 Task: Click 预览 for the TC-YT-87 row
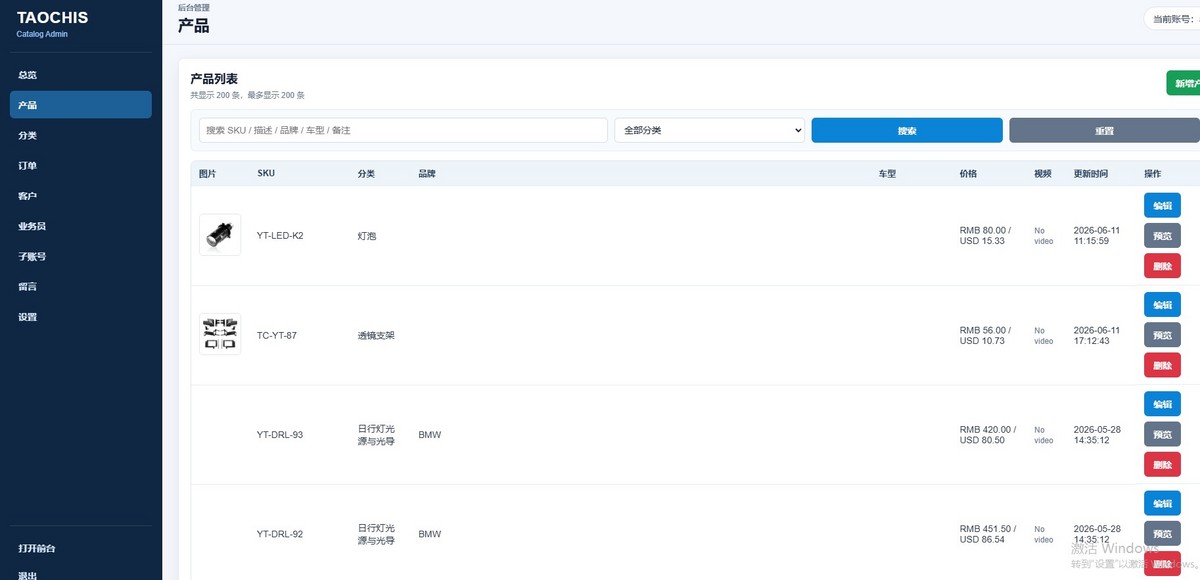1162,335
